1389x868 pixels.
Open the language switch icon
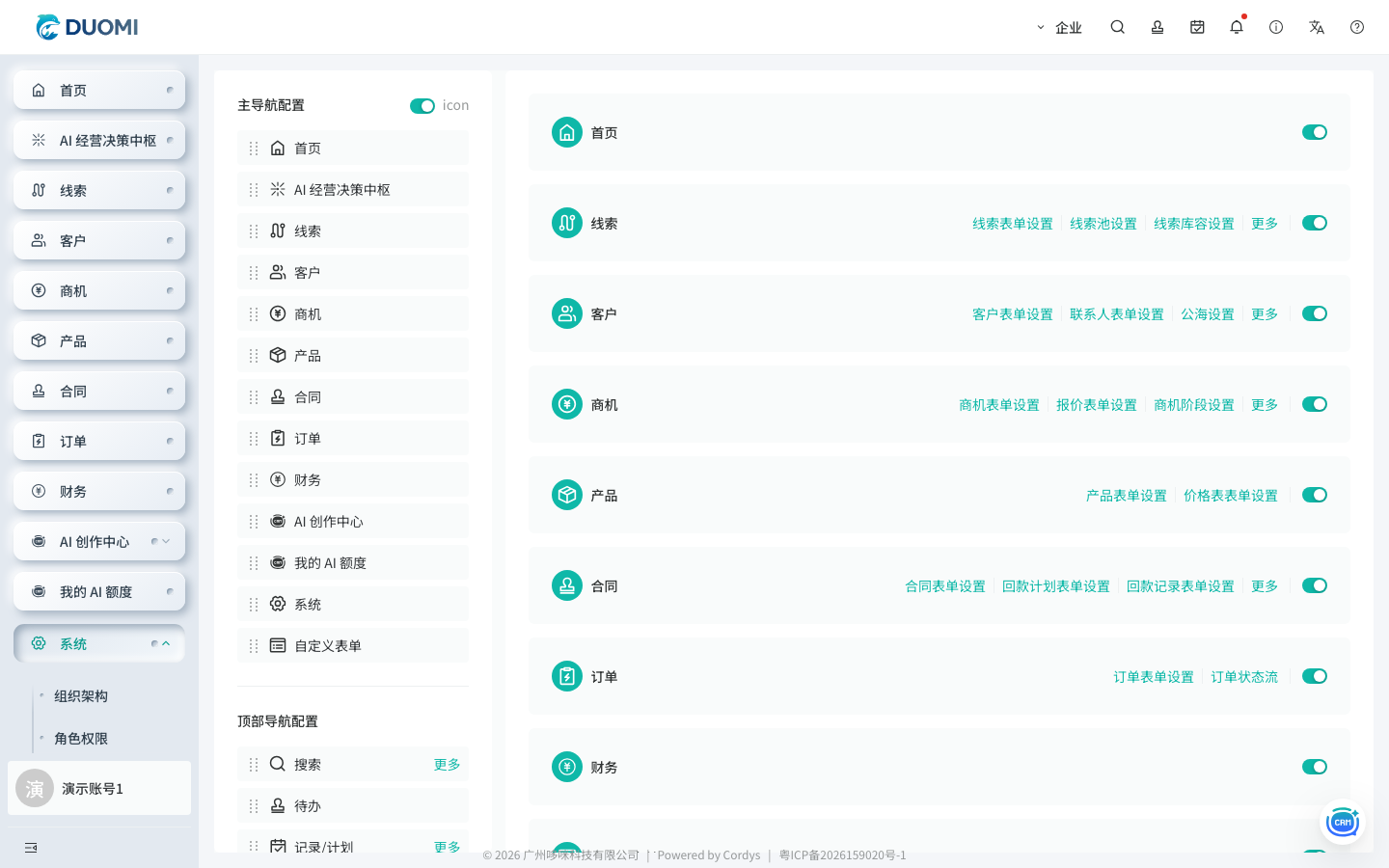pos(1317,27)
